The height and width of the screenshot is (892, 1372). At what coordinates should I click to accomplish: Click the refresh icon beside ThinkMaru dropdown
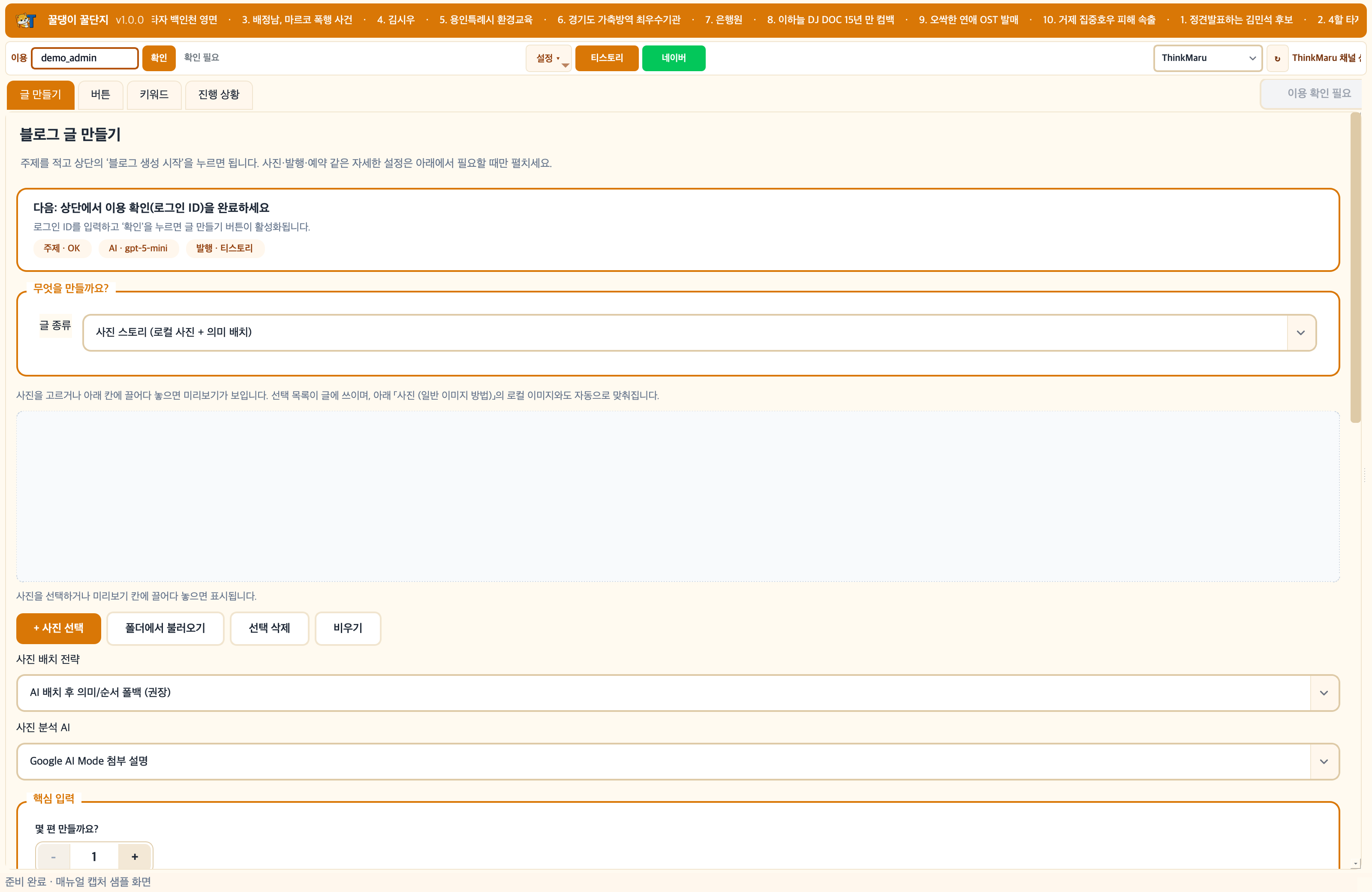tap(1277, 58)
